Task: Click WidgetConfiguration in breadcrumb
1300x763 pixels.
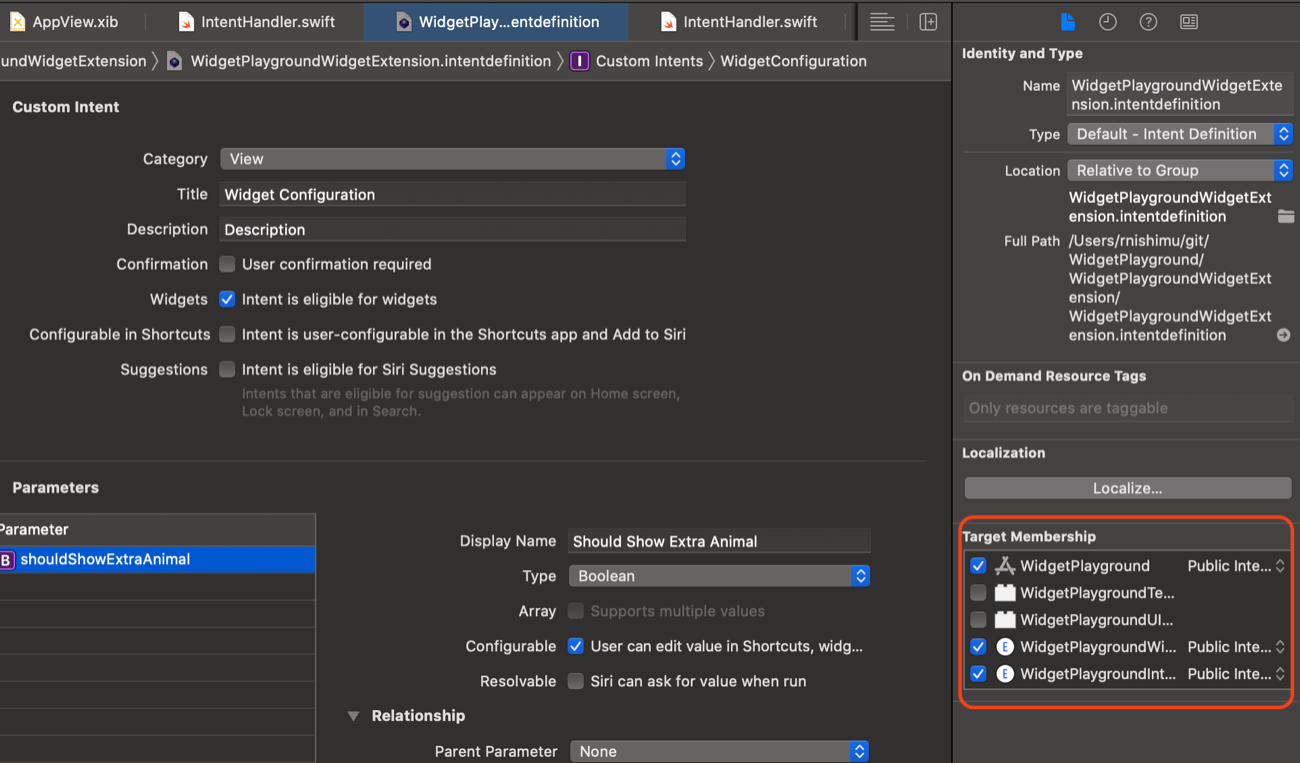Action: [793, 61]
